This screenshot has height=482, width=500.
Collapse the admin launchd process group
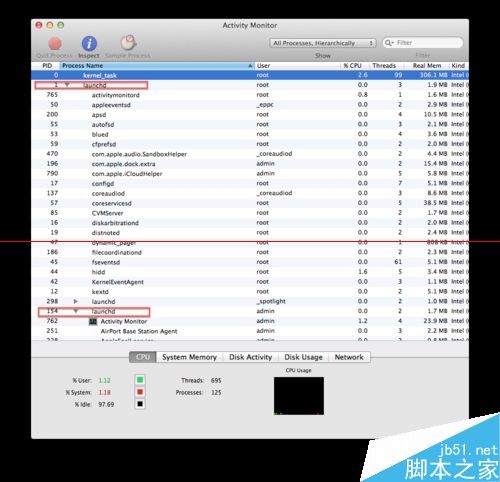pos(76,311)
